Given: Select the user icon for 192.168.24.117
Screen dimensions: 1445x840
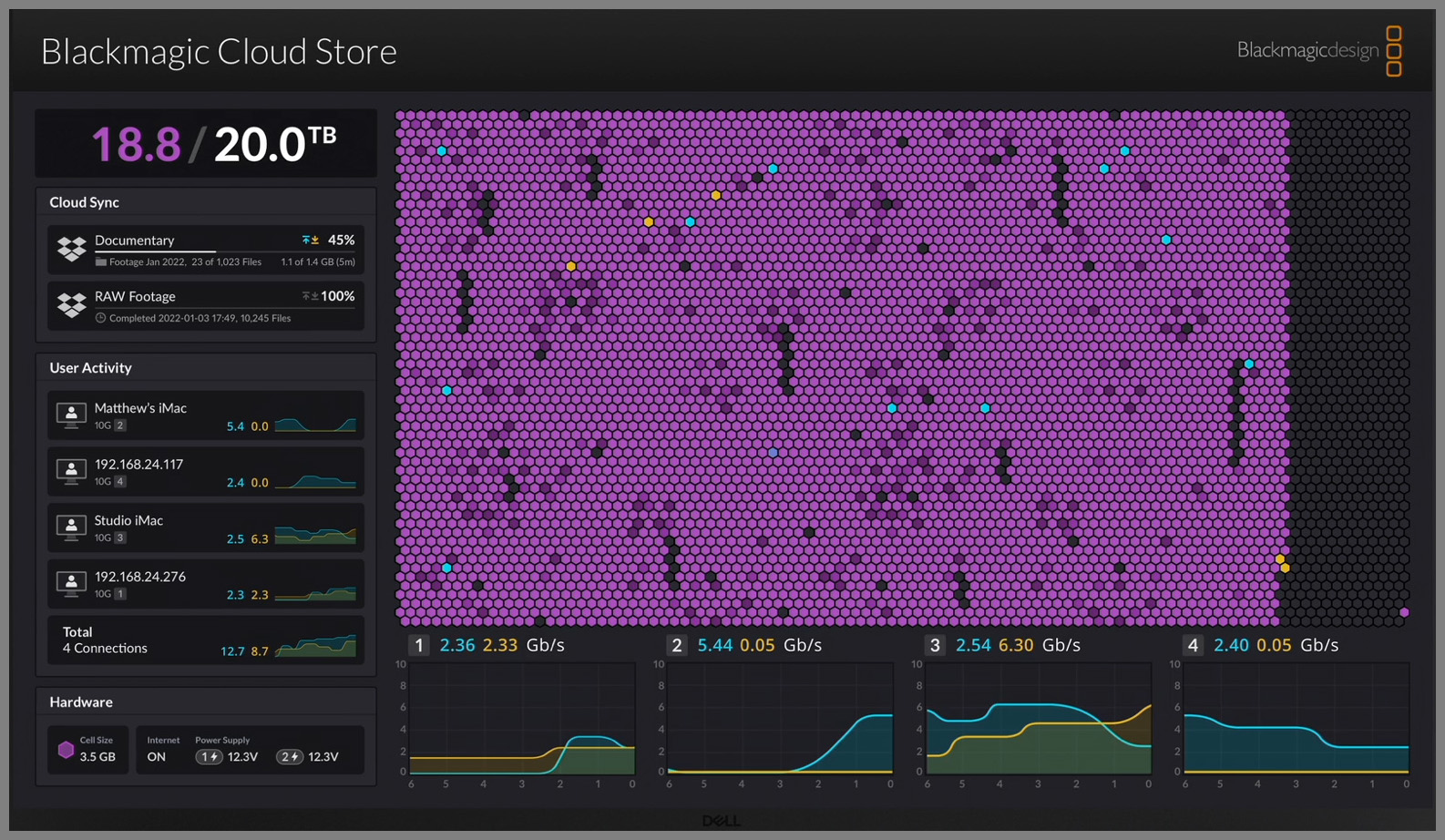Looking at the screenshot, I should (x=71, y=472).
